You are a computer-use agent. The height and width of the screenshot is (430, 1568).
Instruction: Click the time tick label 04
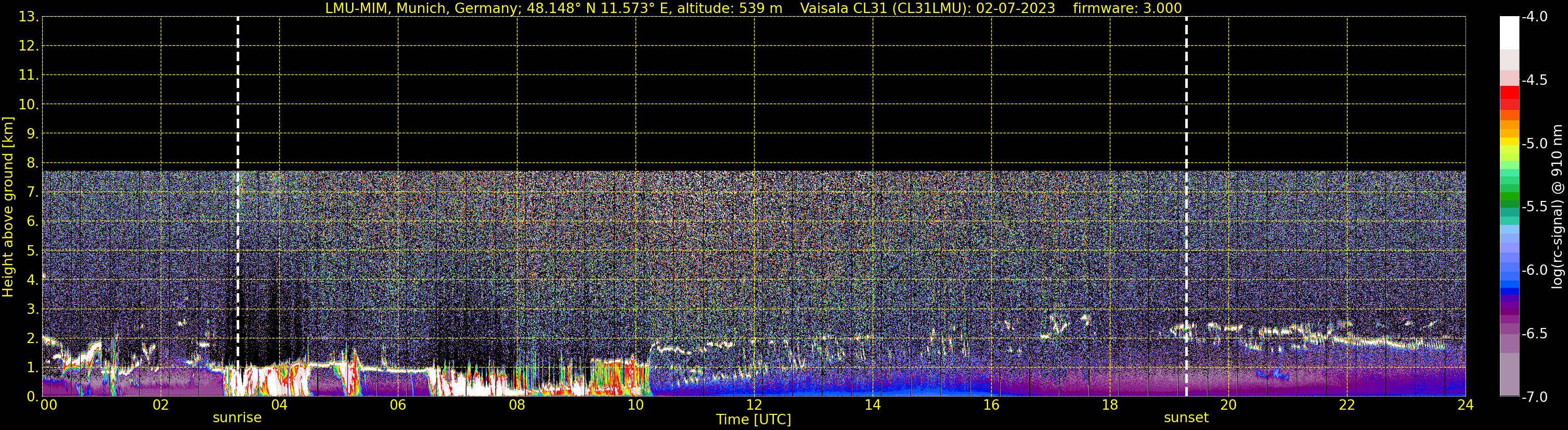coord(279,406)
